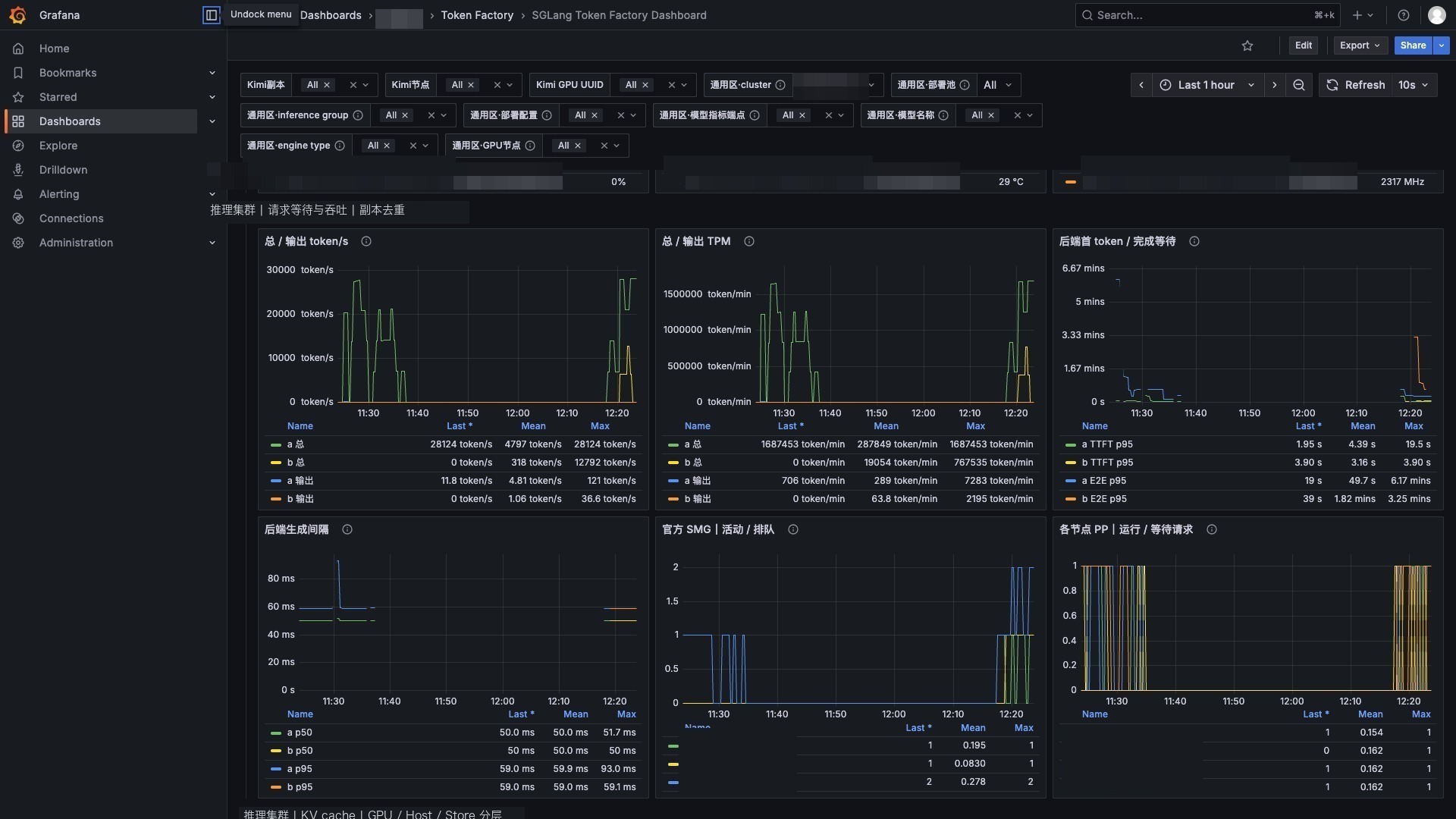Show info for 总 / 输出 token/s panel
The image size is (1456, 819).
point(366,241)
